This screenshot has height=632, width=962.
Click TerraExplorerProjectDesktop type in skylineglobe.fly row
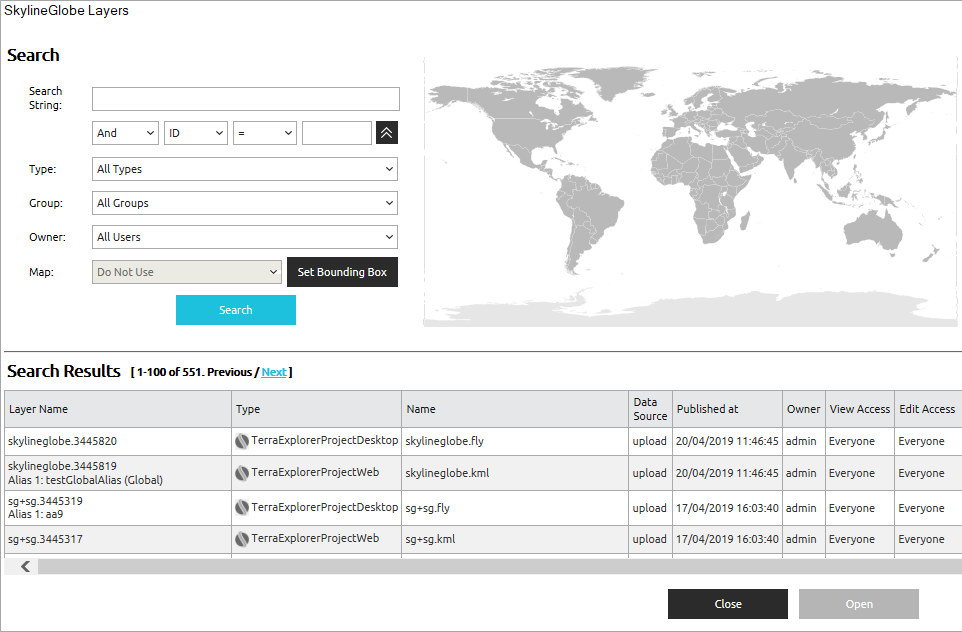(325, 441)
